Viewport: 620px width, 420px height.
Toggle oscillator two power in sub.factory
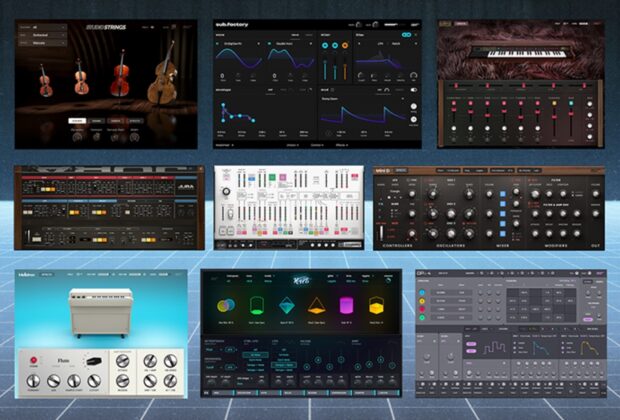point(270,44)
